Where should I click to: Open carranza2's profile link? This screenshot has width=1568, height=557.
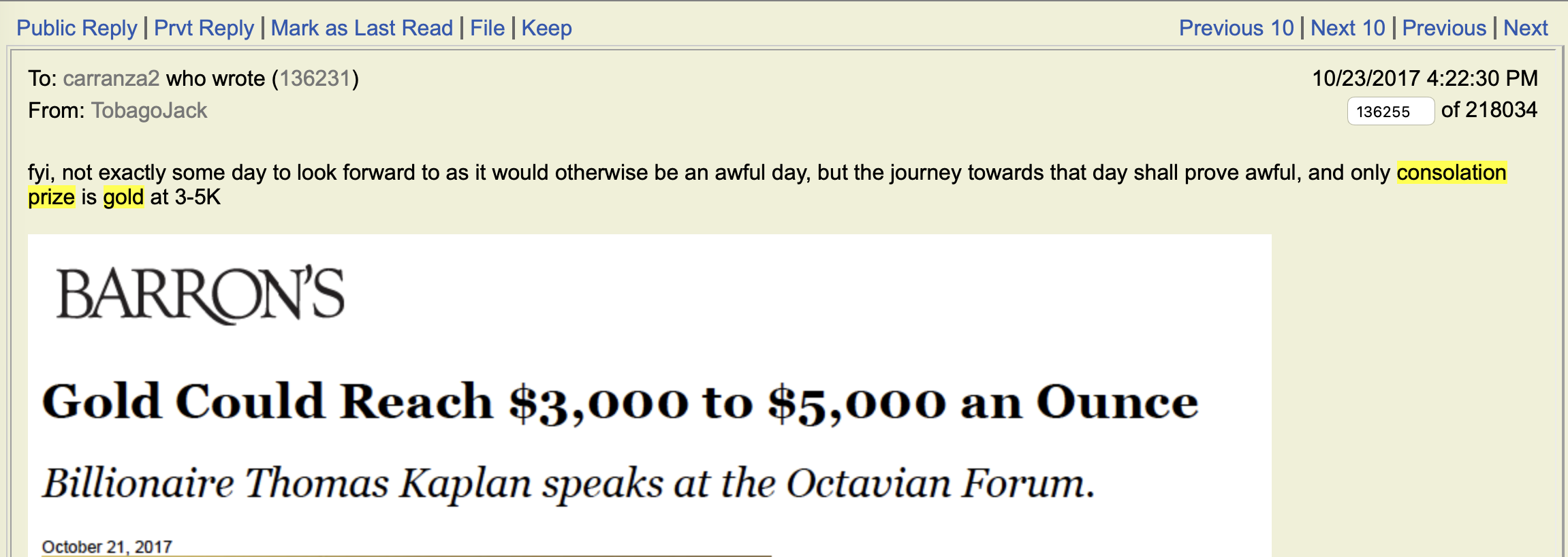click(x=111, y=78)
